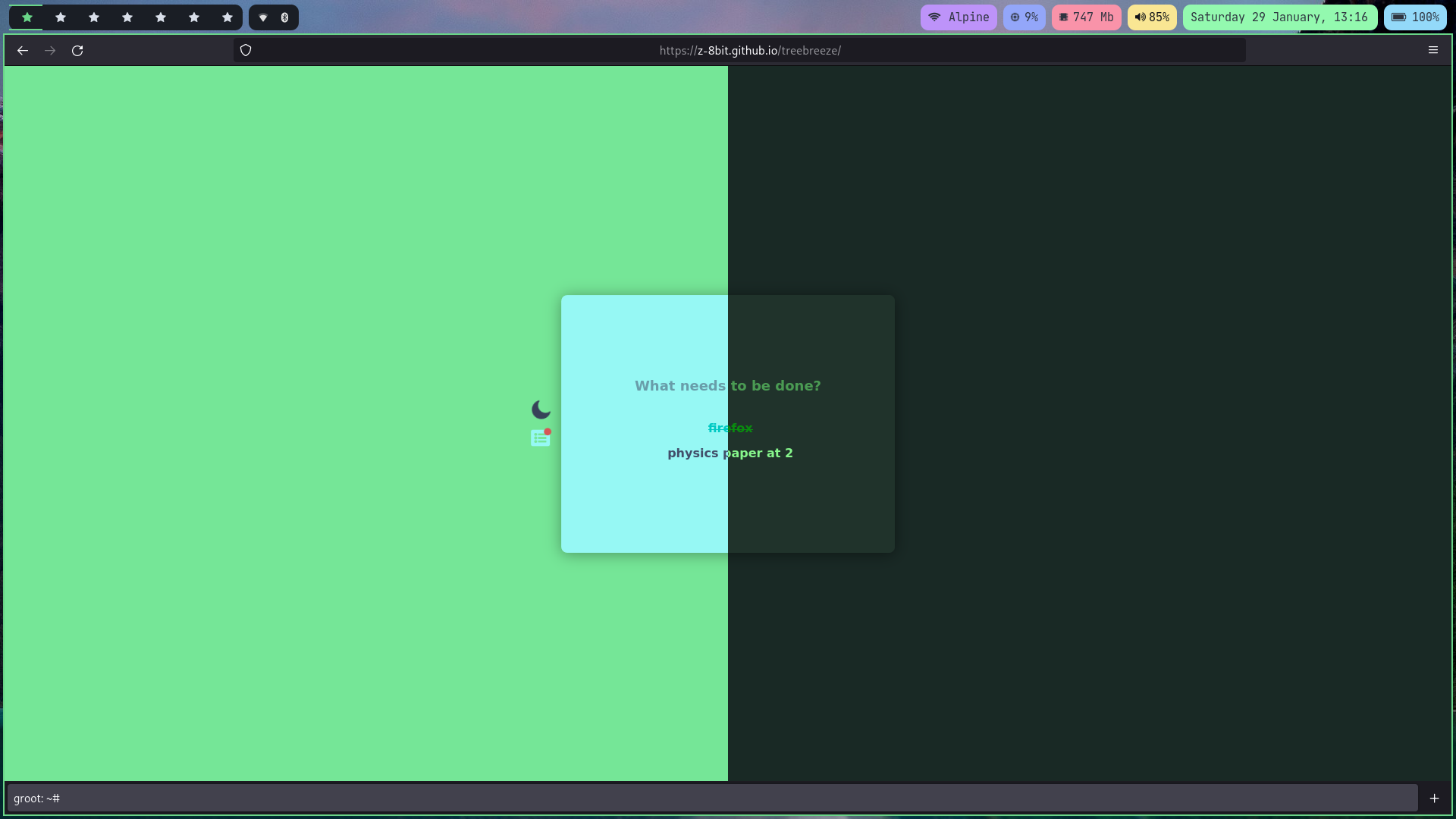
Task: Click the tracking protection shield icon
Action: coord(246,50)
